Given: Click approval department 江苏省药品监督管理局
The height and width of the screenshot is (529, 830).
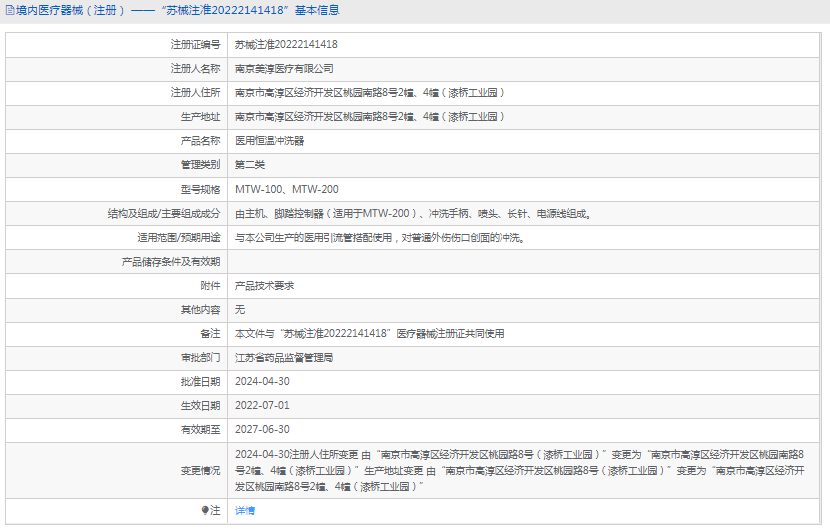Looking at the screenshot, I should point(284,358).
